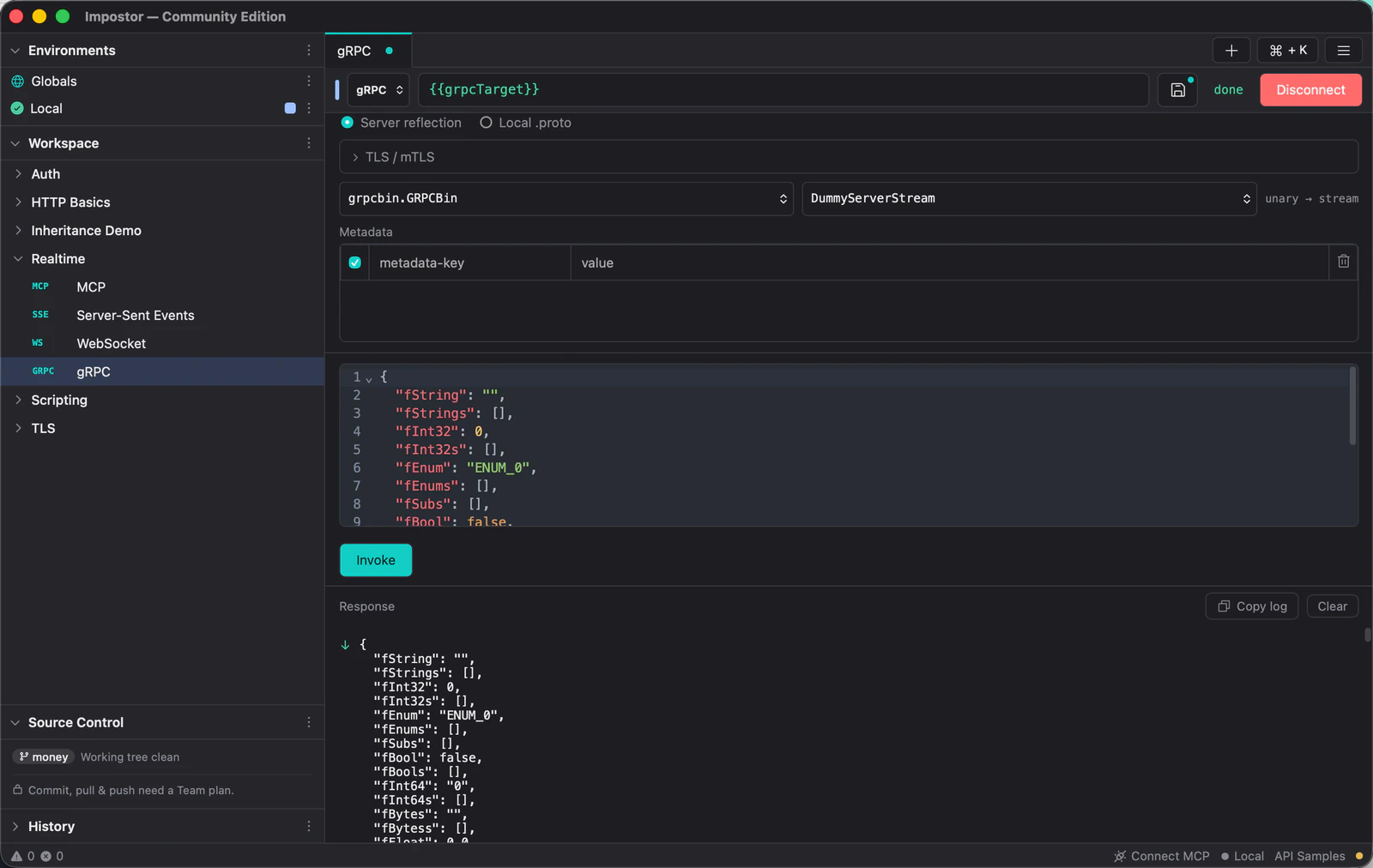Open Source Control options menu
Screen dimensions: 1373x868
(x=309, y=722)
